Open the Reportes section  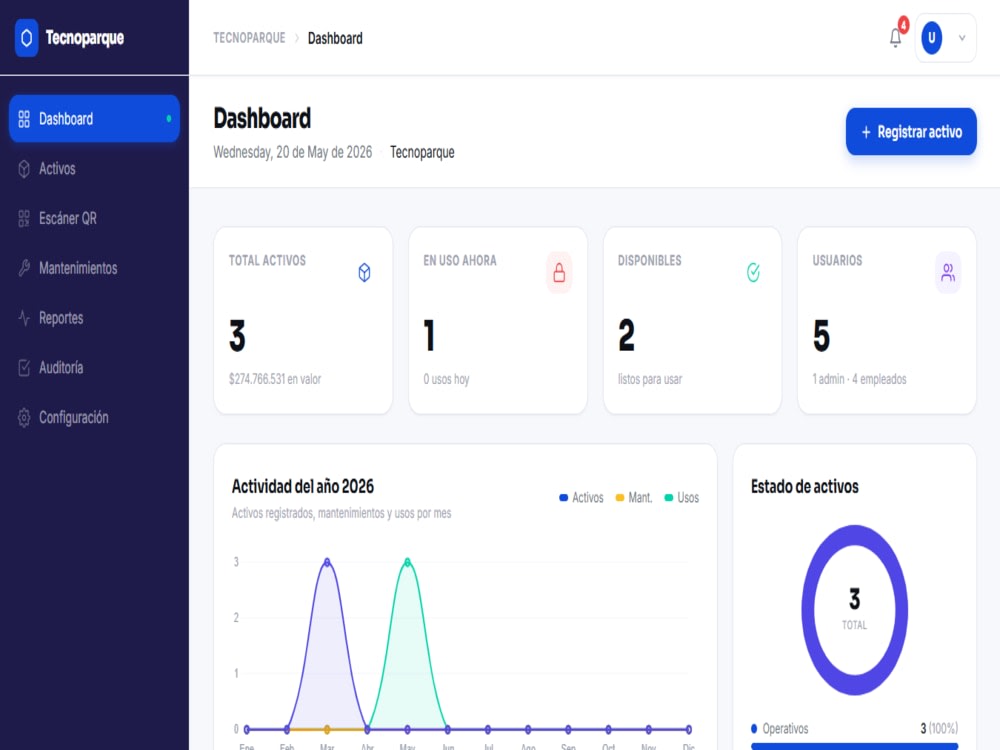coord(94,318)
